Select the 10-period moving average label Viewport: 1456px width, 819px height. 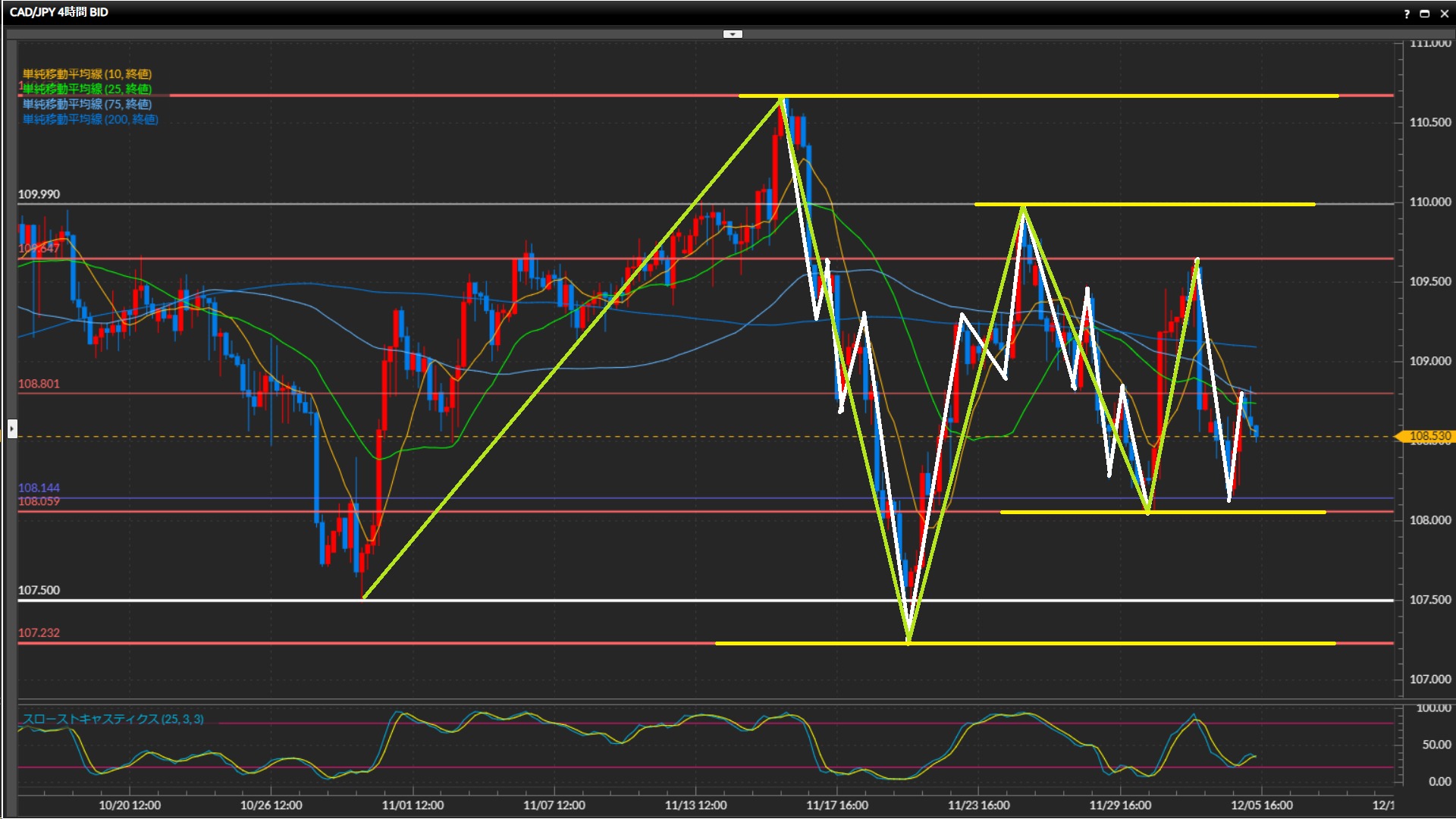pos(87,74)
